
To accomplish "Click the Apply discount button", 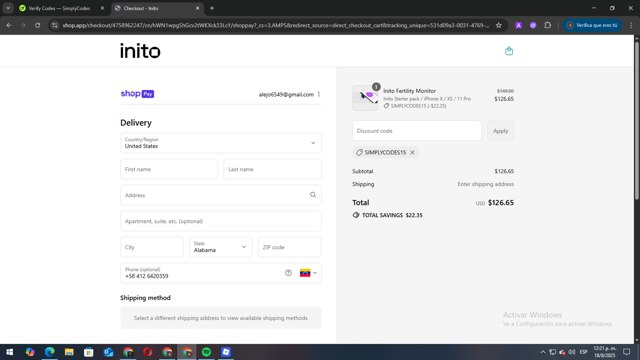I will pyautogui.click(x=500, y=131).
